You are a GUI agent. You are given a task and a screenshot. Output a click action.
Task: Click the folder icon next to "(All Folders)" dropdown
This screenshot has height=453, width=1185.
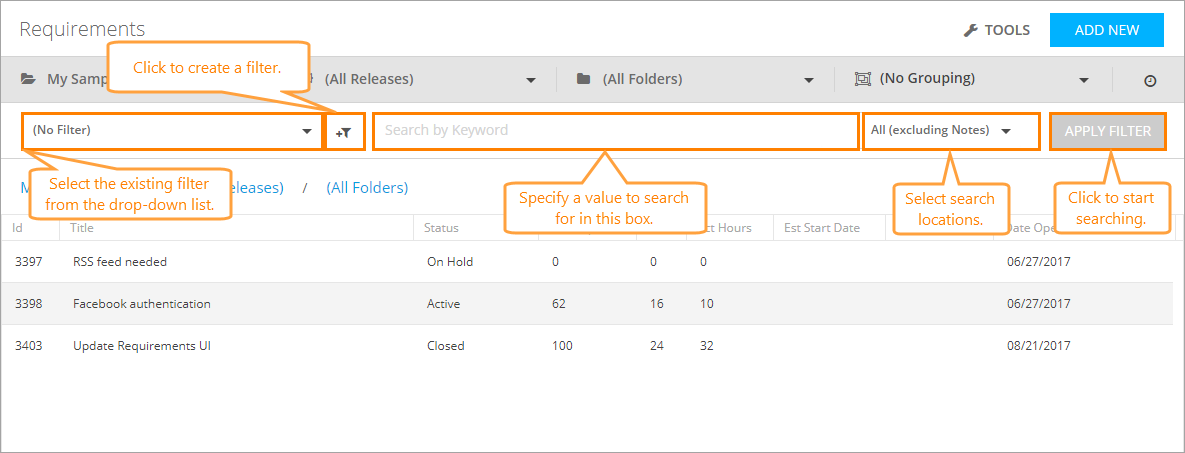point(584,80)
